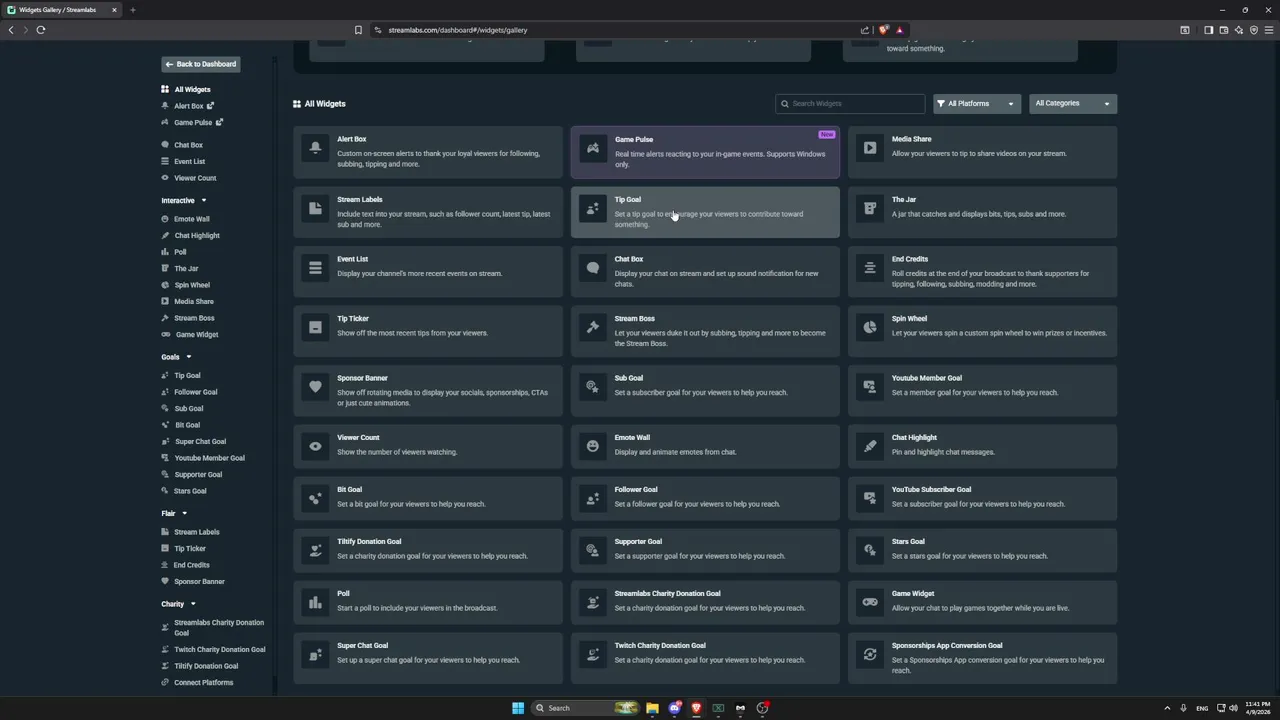Open the Alert Box widget card icon
The image size is (1280, 720).
click(315, 148)
